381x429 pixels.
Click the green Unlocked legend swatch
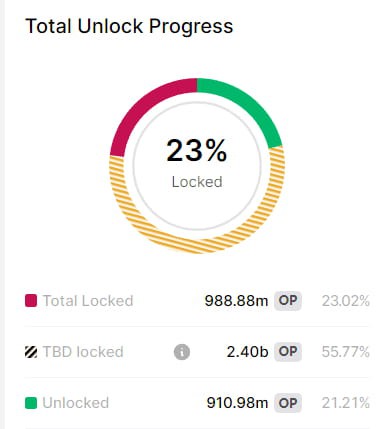pos(31,403)
